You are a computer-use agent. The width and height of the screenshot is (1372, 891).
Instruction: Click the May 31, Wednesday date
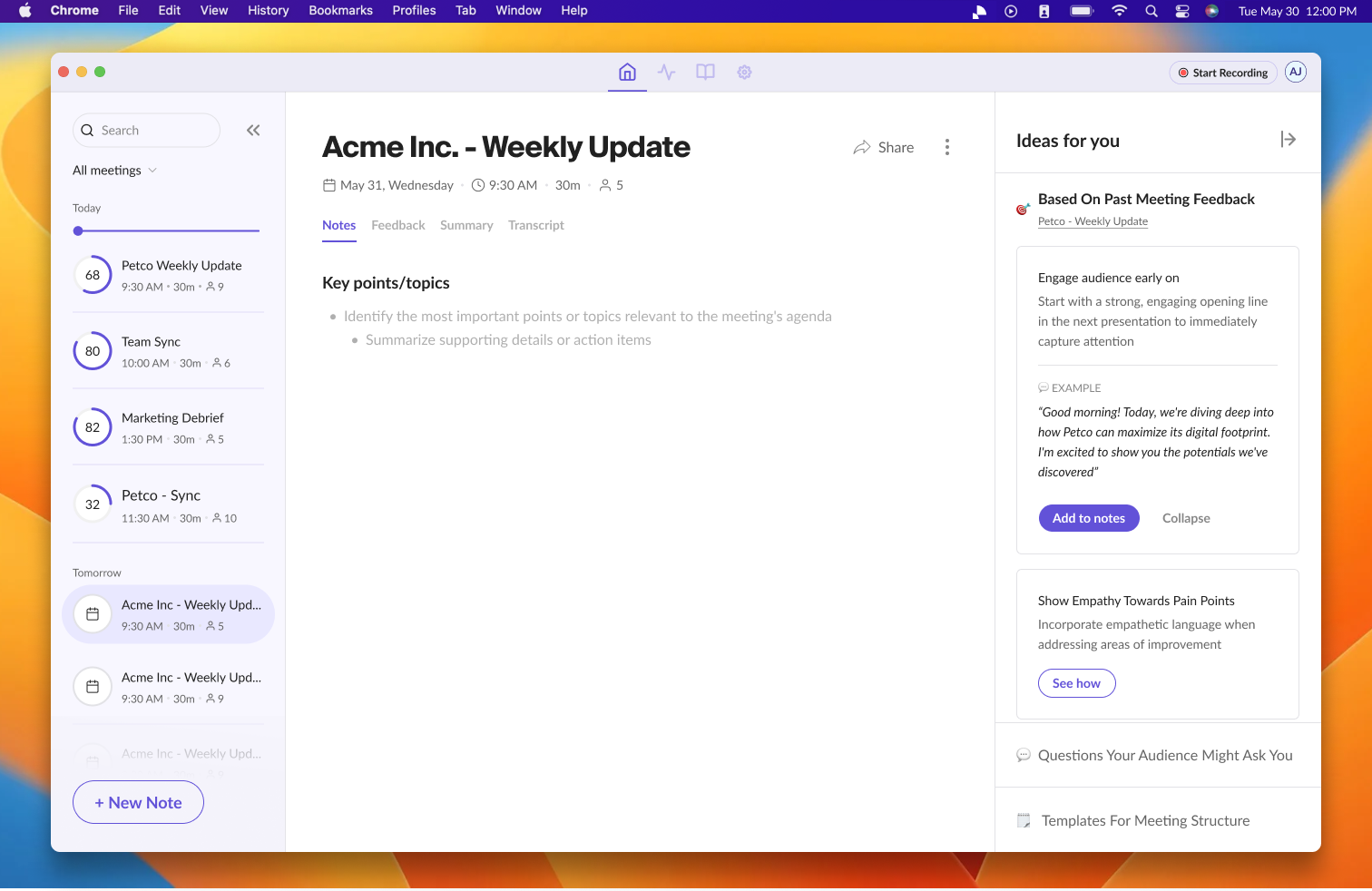click(x=397, y=185)
